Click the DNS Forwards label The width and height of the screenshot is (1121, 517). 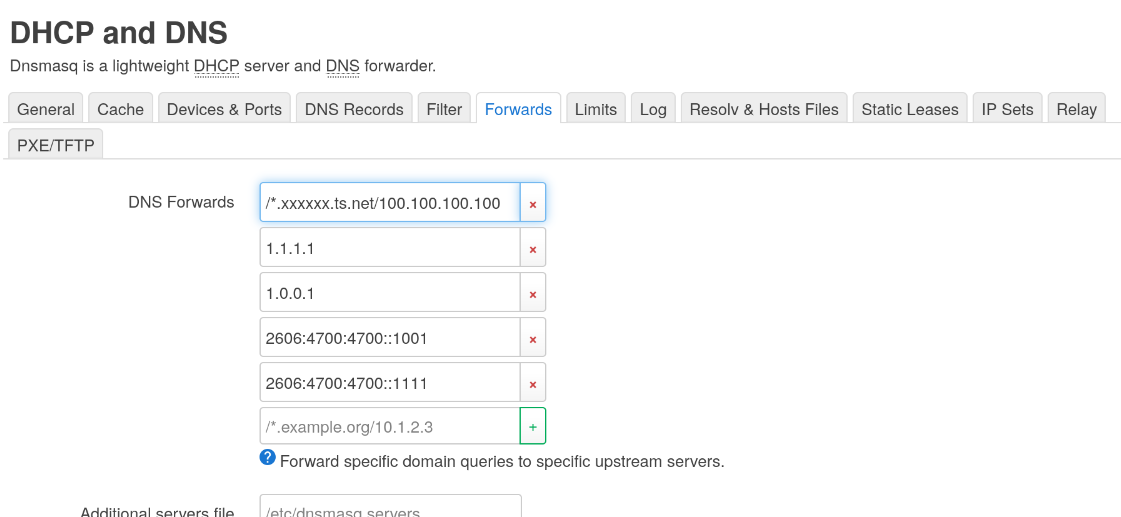tap(181, 202)
